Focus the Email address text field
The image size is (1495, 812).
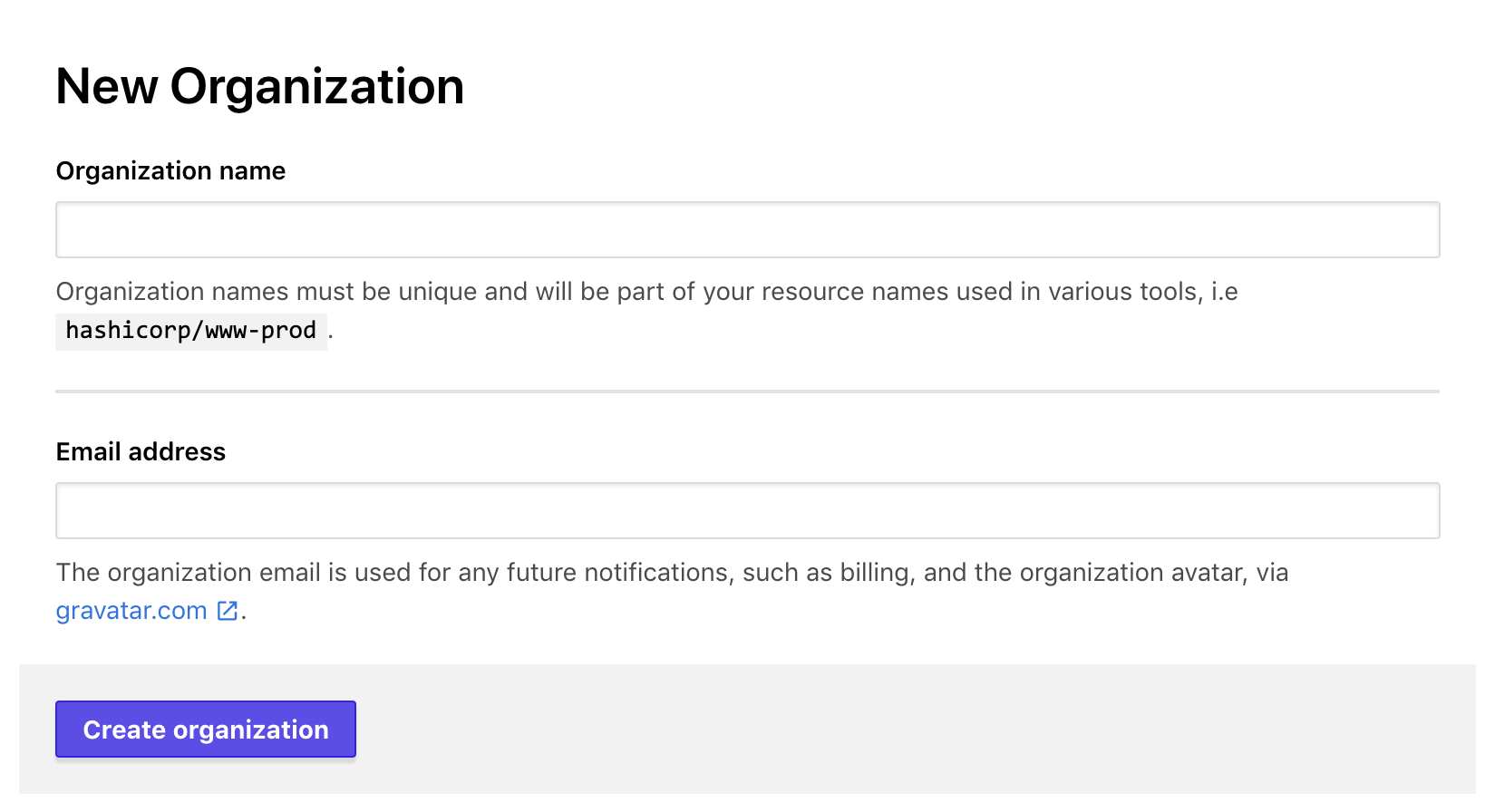tap(747, 511)
